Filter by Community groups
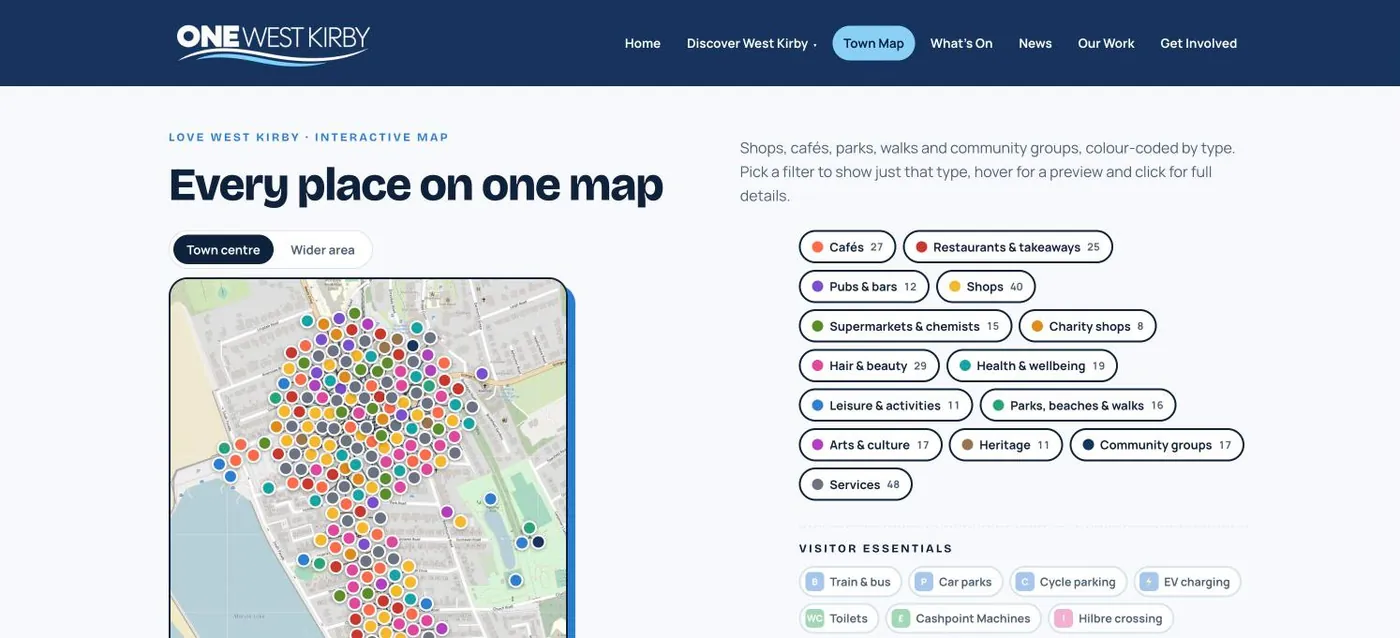This screenshot has width=1400, height=638. point(1156,445)
